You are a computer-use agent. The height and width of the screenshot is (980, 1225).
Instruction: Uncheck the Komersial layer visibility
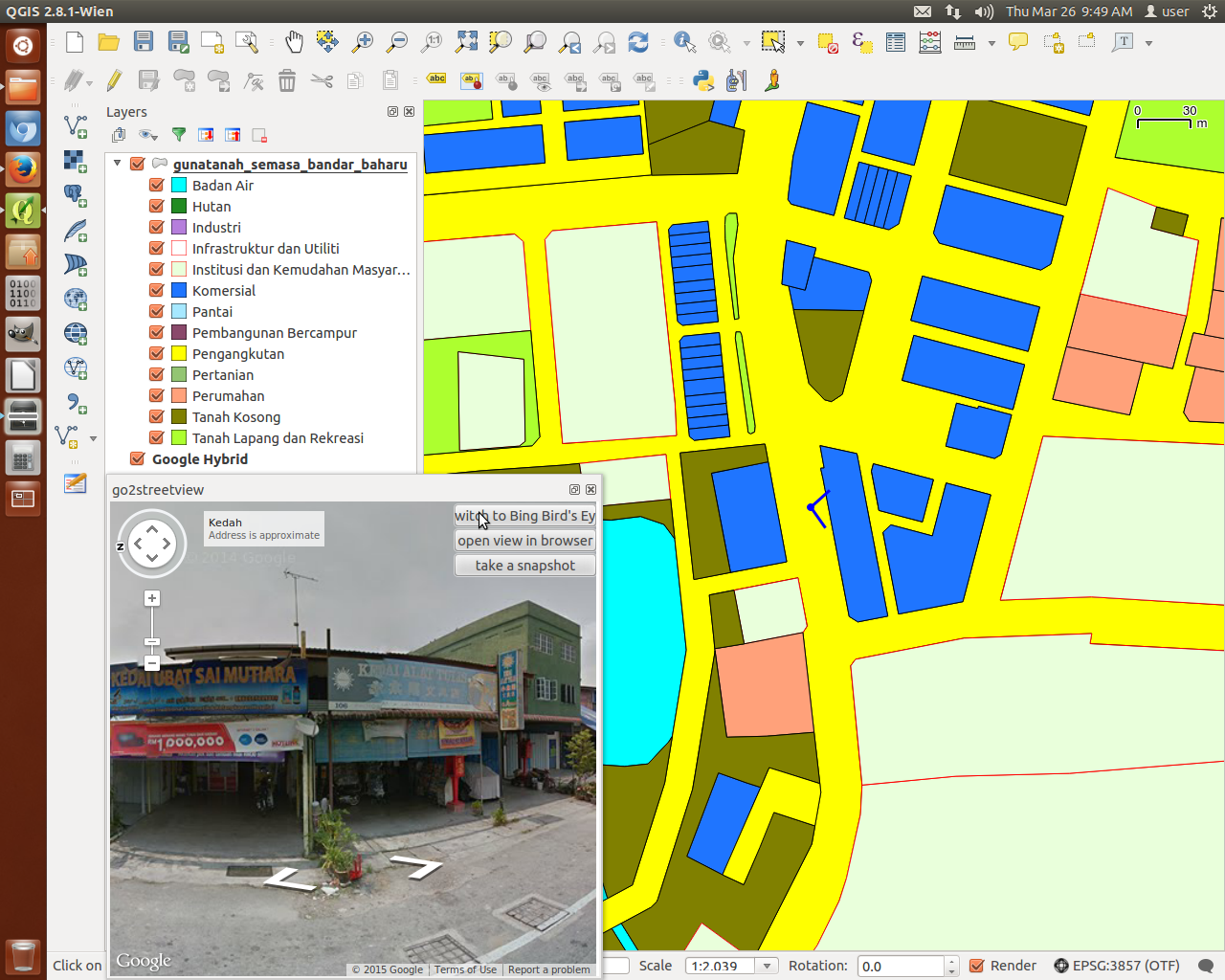coord(156,291)
